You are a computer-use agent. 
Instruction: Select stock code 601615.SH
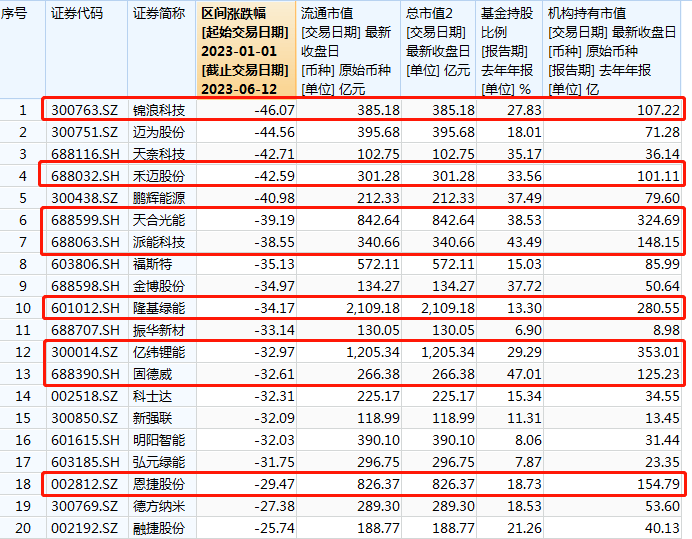pyautogui.click(x=85, y=440)
